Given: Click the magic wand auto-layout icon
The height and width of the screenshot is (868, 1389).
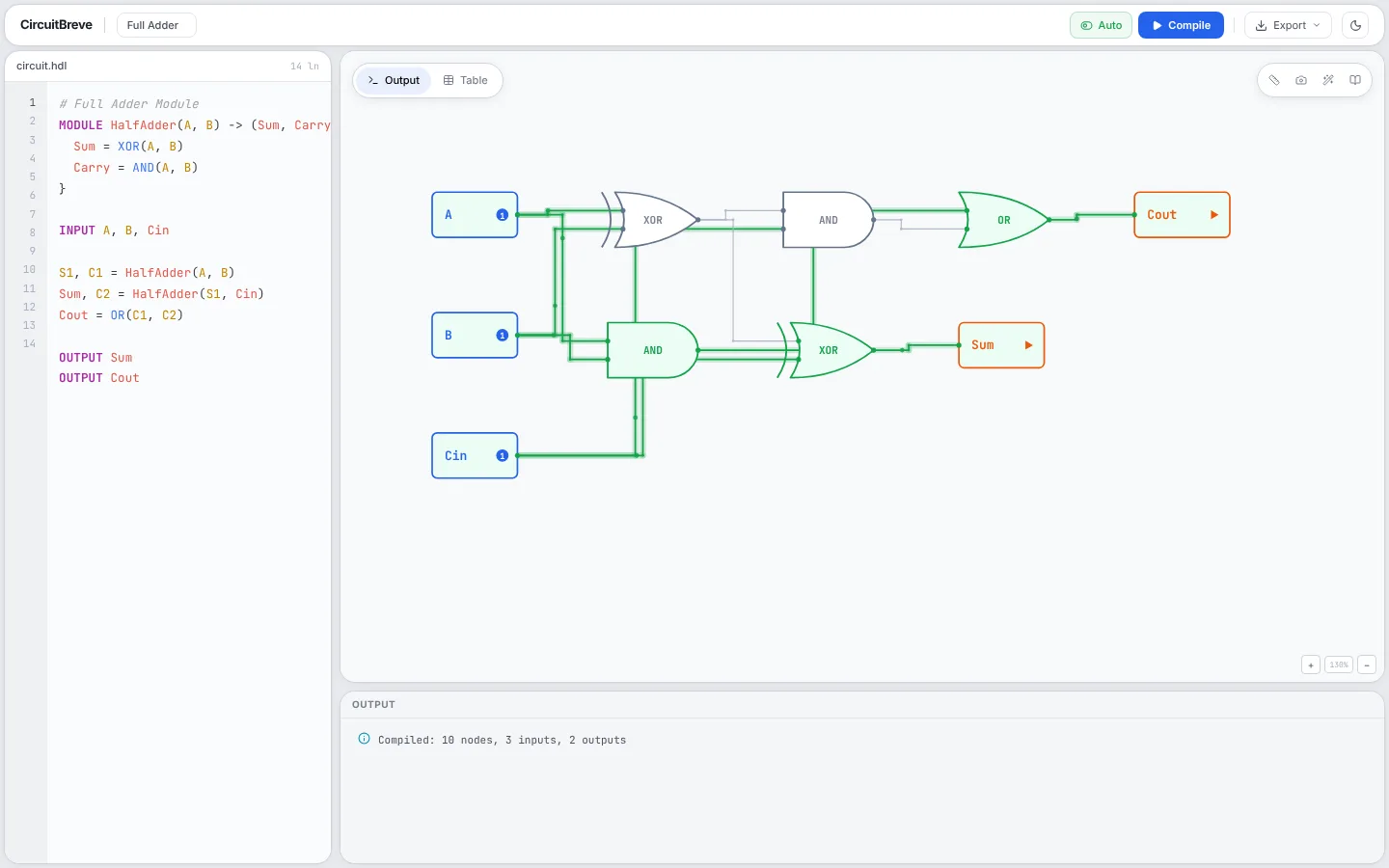Looking at the screenshot, I should (1328, 80).
